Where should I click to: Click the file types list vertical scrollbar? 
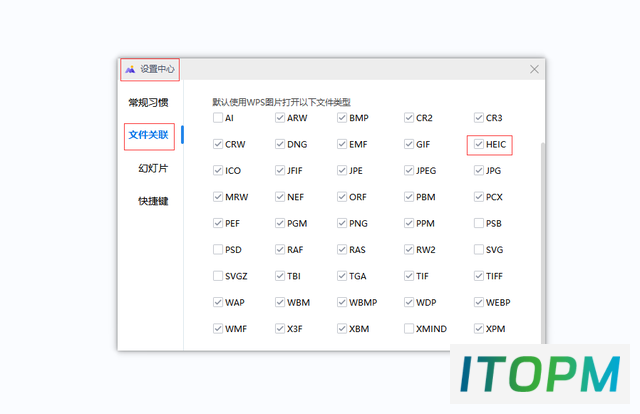point(543,243)
